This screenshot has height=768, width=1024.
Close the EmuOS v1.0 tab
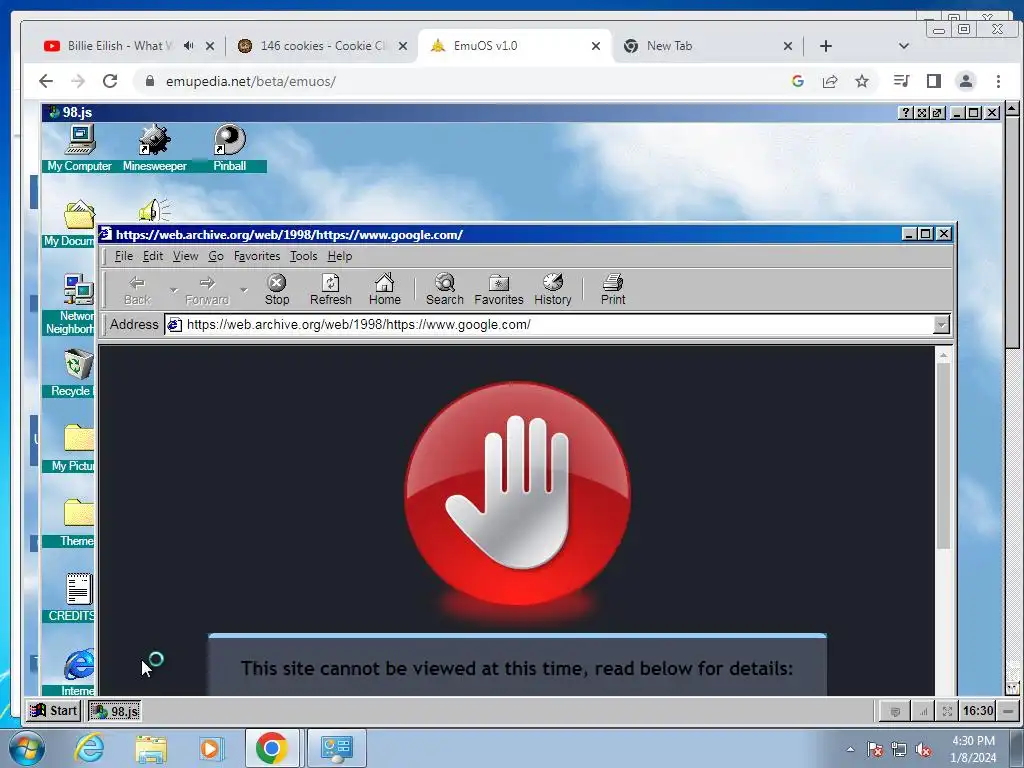click(x=596, y=46)
